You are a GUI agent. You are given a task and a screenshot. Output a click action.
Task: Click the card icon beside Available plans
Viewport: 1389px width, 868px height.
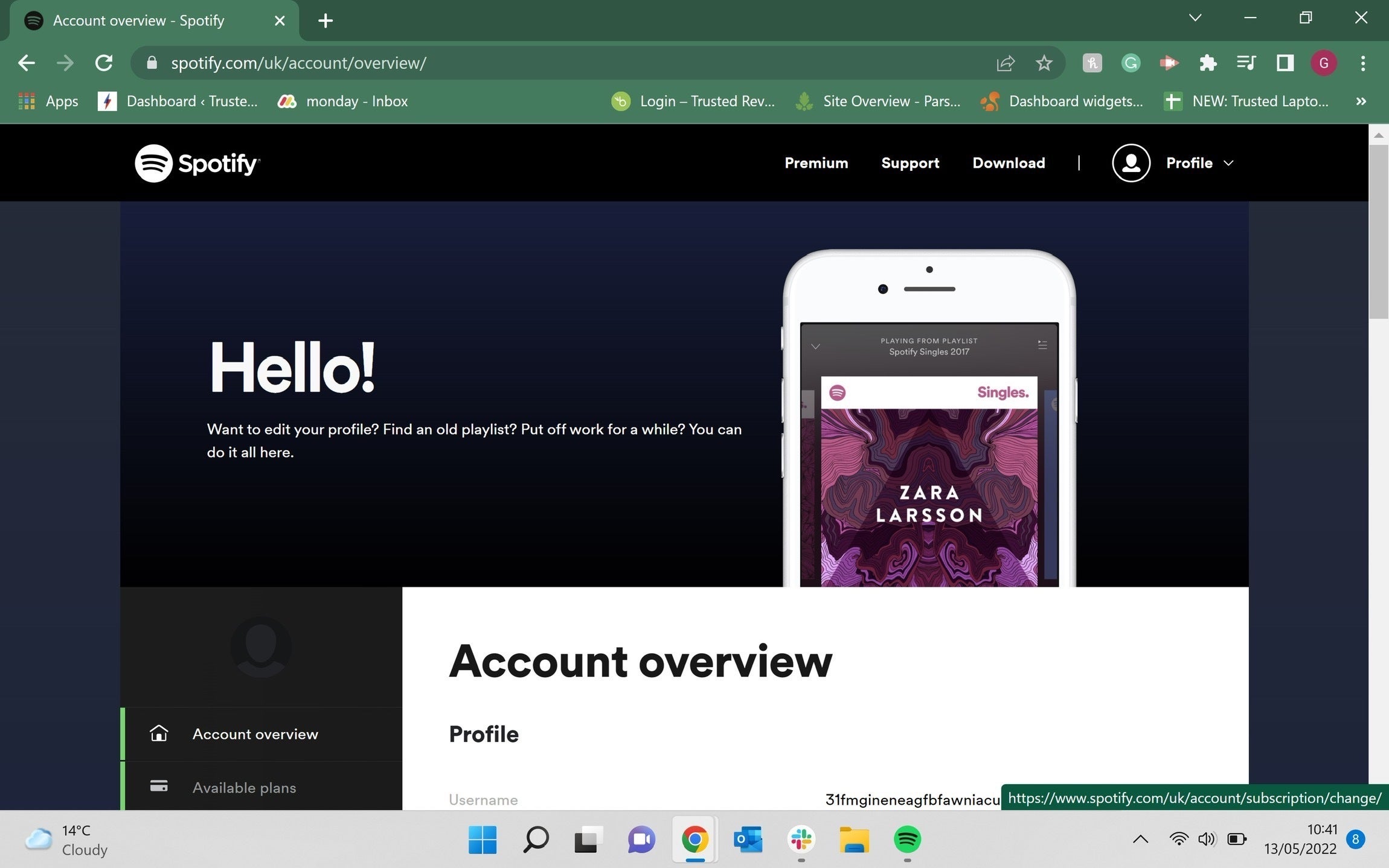159,787
